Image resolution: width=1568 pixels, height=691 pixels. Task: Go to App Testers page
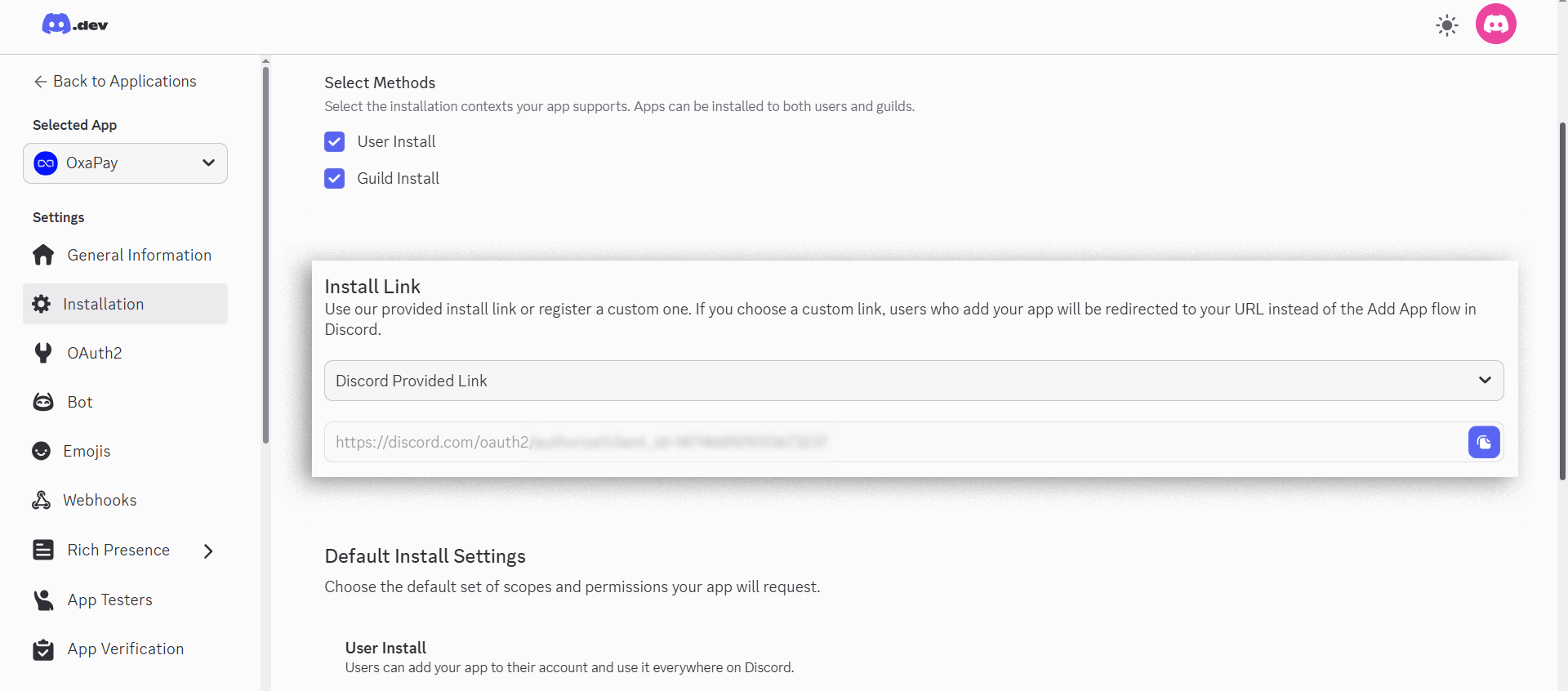click(109, 600)
